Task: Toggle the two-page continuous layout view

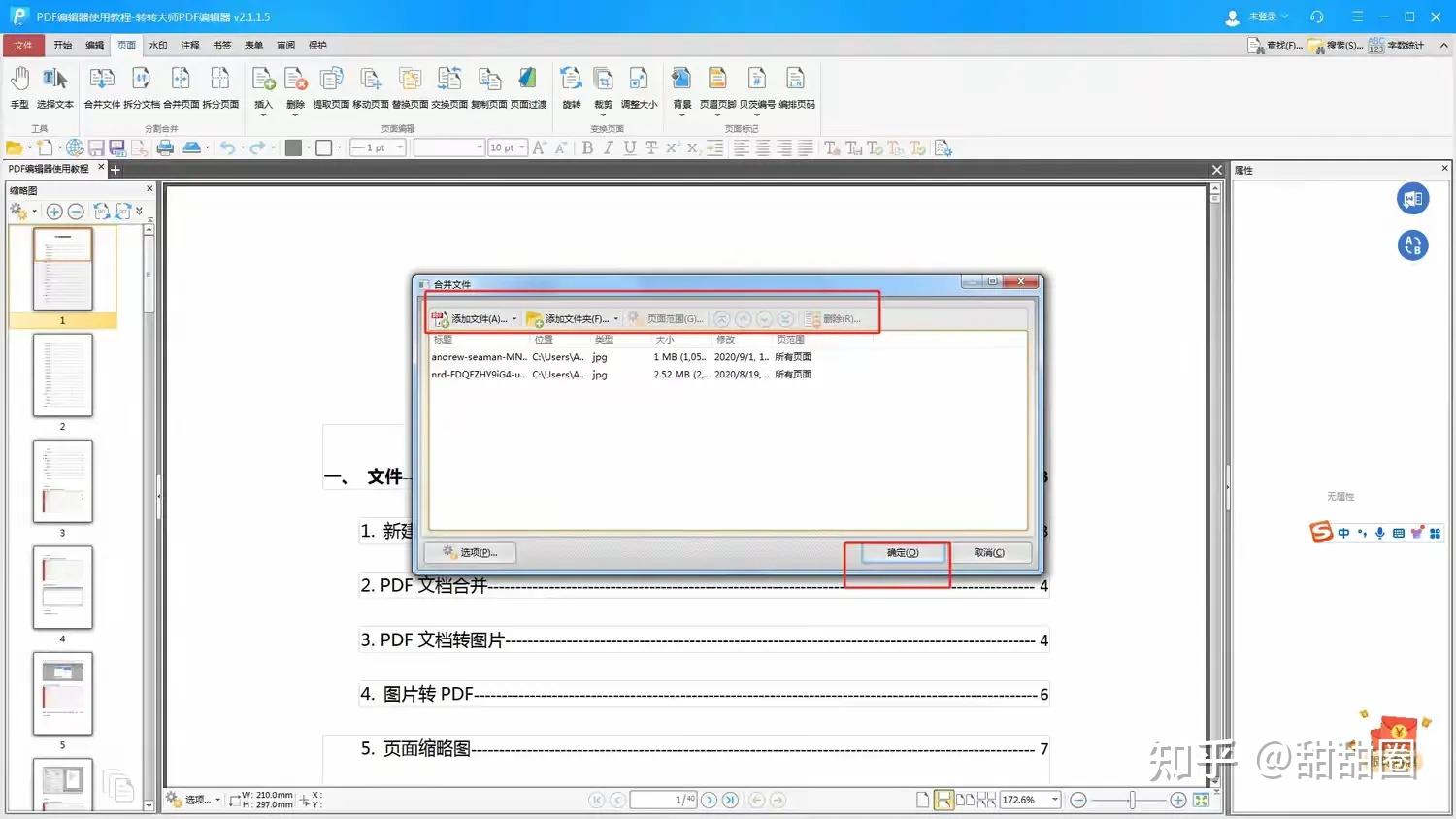Action: [x=986, y=800]
